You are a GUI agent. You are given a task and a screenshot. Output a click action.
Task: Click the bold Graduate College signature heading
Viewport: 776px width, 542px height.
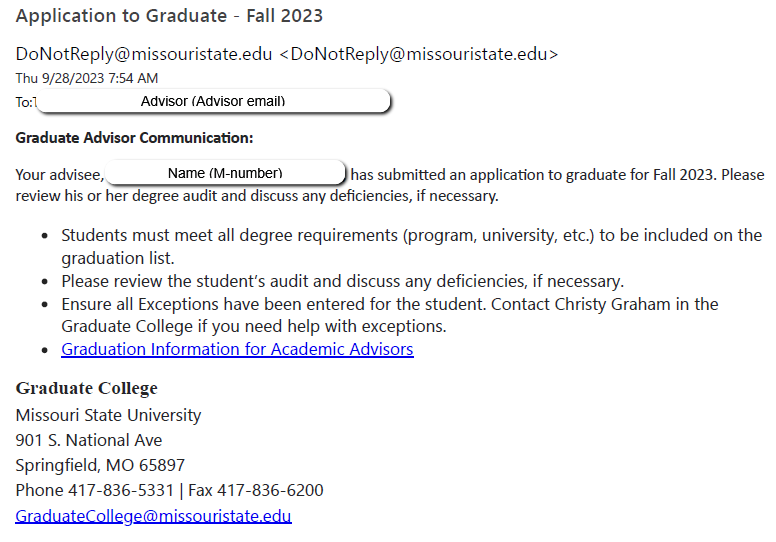[x=86, y=388]
